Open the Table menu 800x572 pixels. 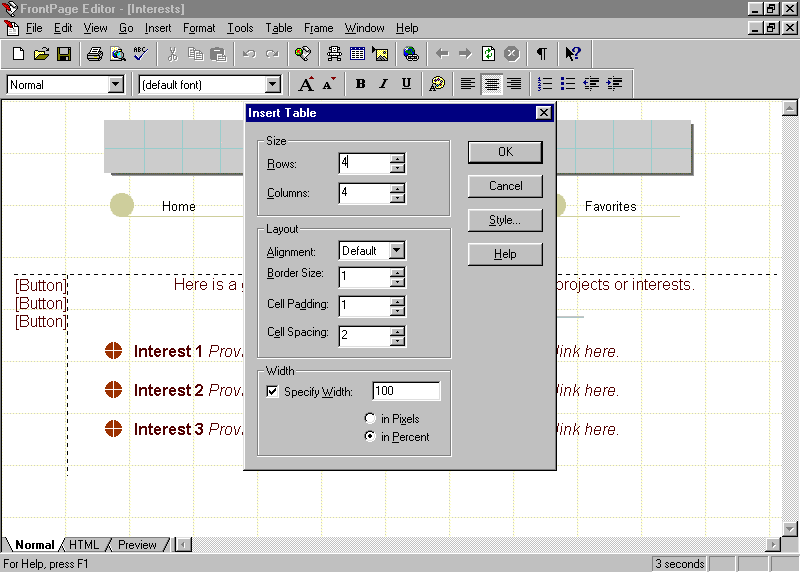pos(279,28)
